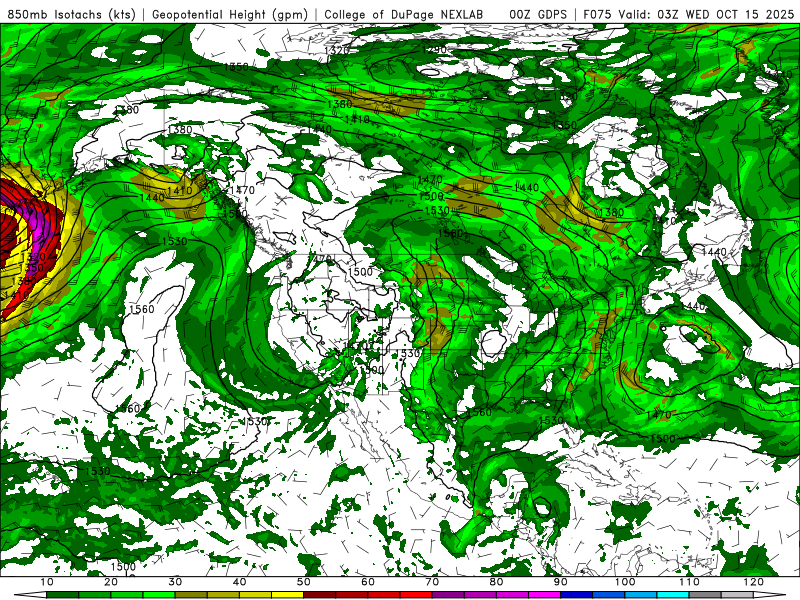Select the bright magenta swatch left of 90
The image size is (800, 600).
(544, 595)
